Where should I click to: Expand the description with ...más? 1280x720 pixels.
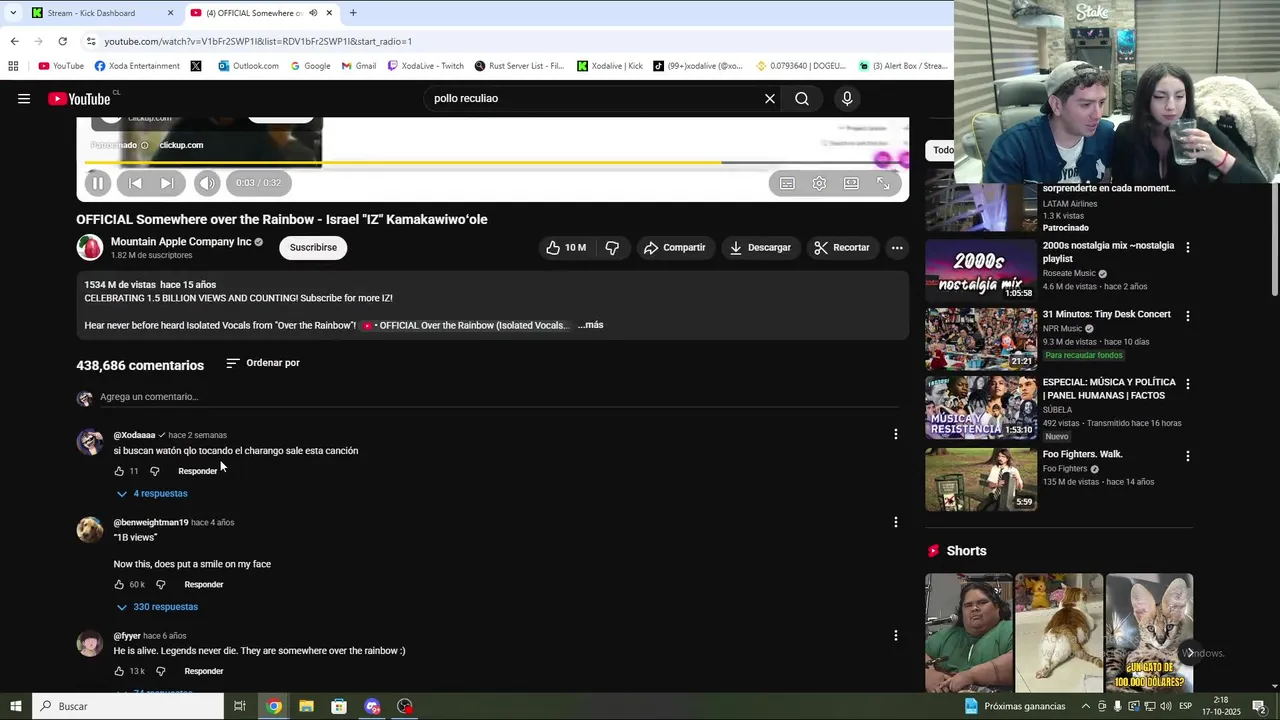click(x=590, y=325)
